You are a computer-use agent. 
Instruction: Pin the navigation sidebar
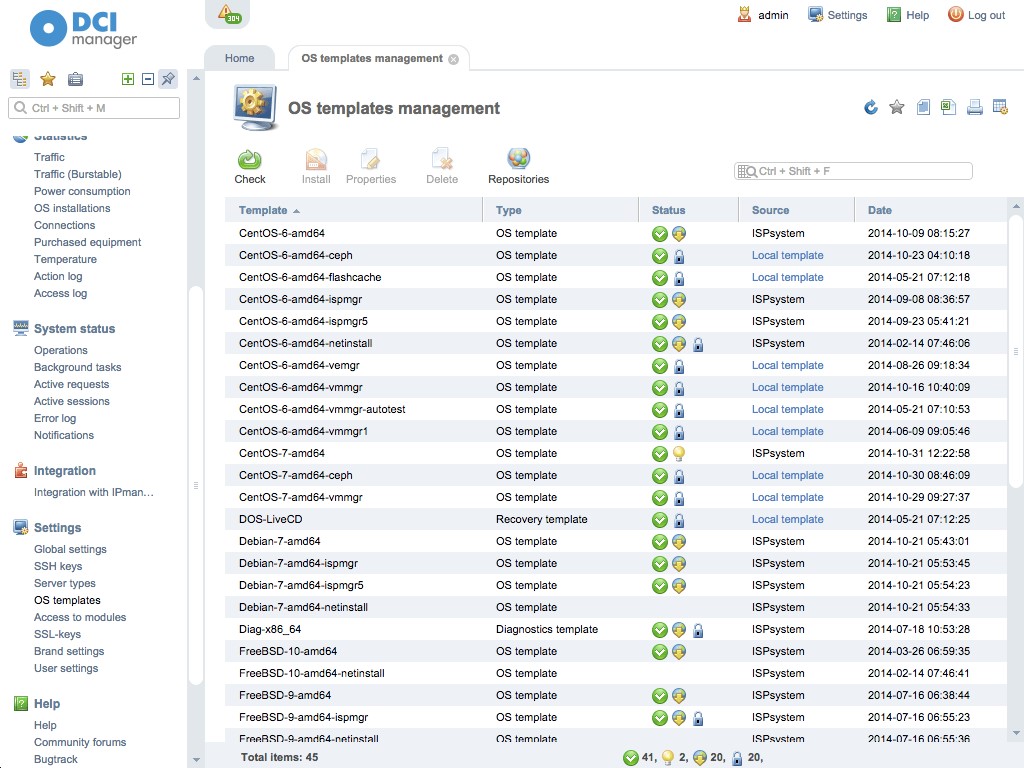[x=167, y=79]
